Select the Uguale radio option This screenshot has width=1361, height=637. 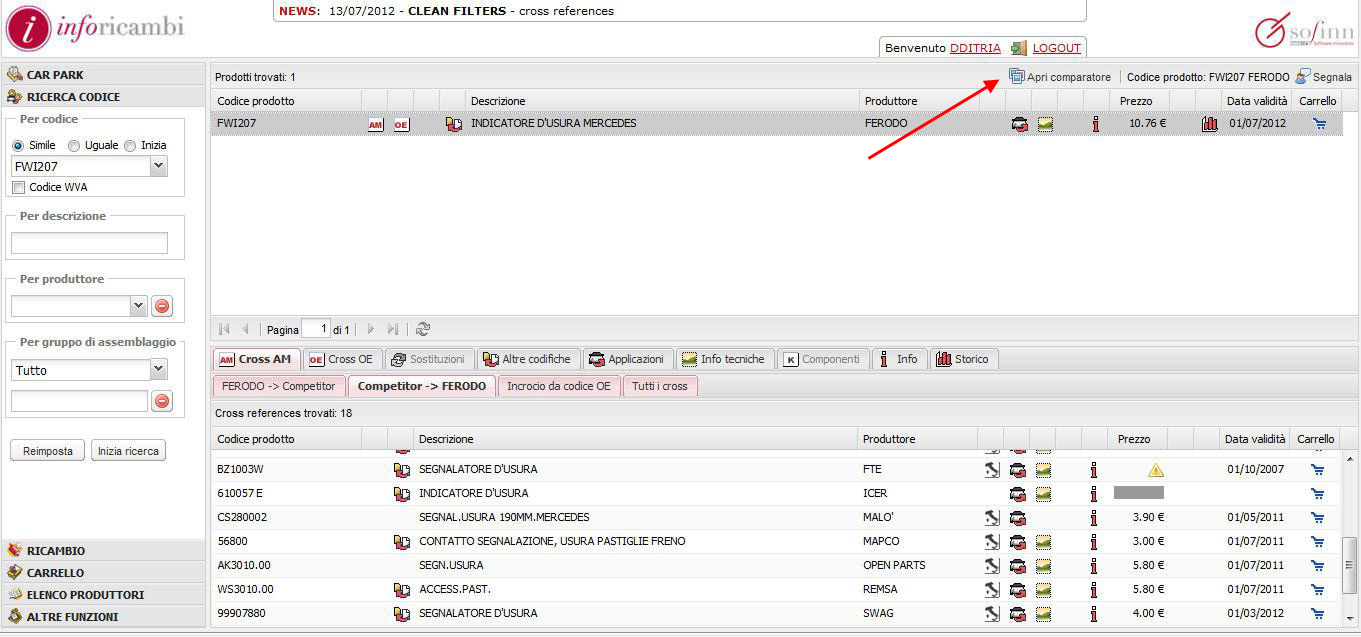[74, 146]
